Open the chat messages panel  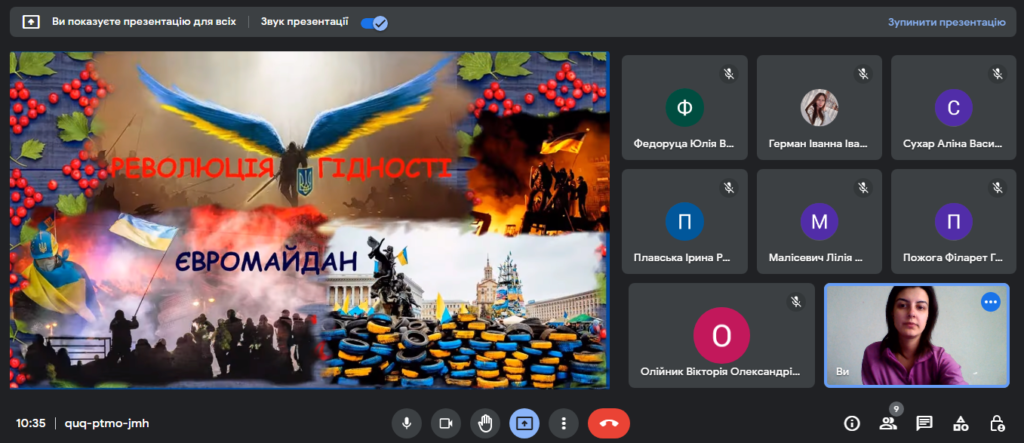click(924, 423)
